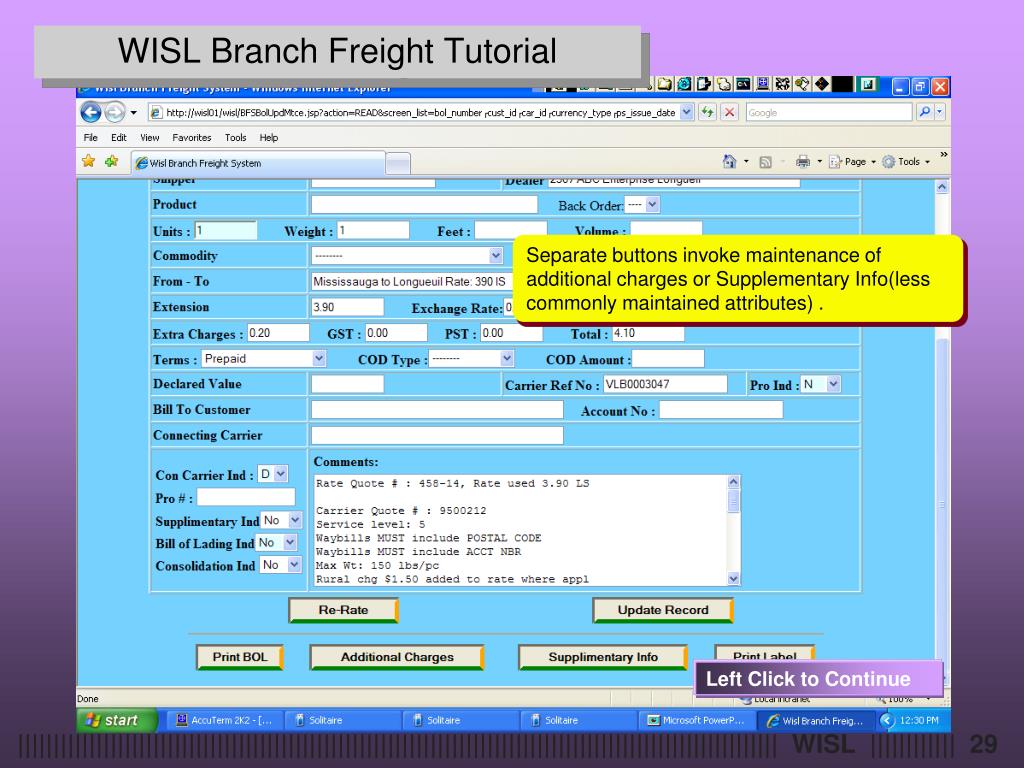Click the red Stop loading X icon
Viewport: 1024px width, 768px height.
[x=729, y=112]
